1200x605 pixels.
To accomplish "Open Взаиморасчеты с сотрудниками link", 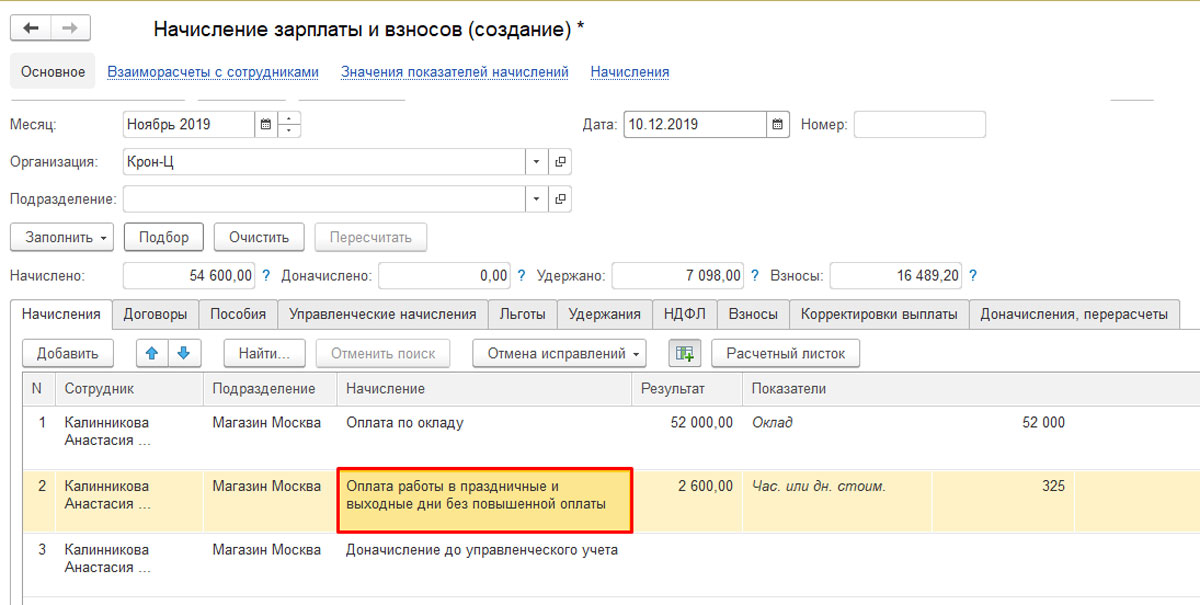I will coord(212,72).
